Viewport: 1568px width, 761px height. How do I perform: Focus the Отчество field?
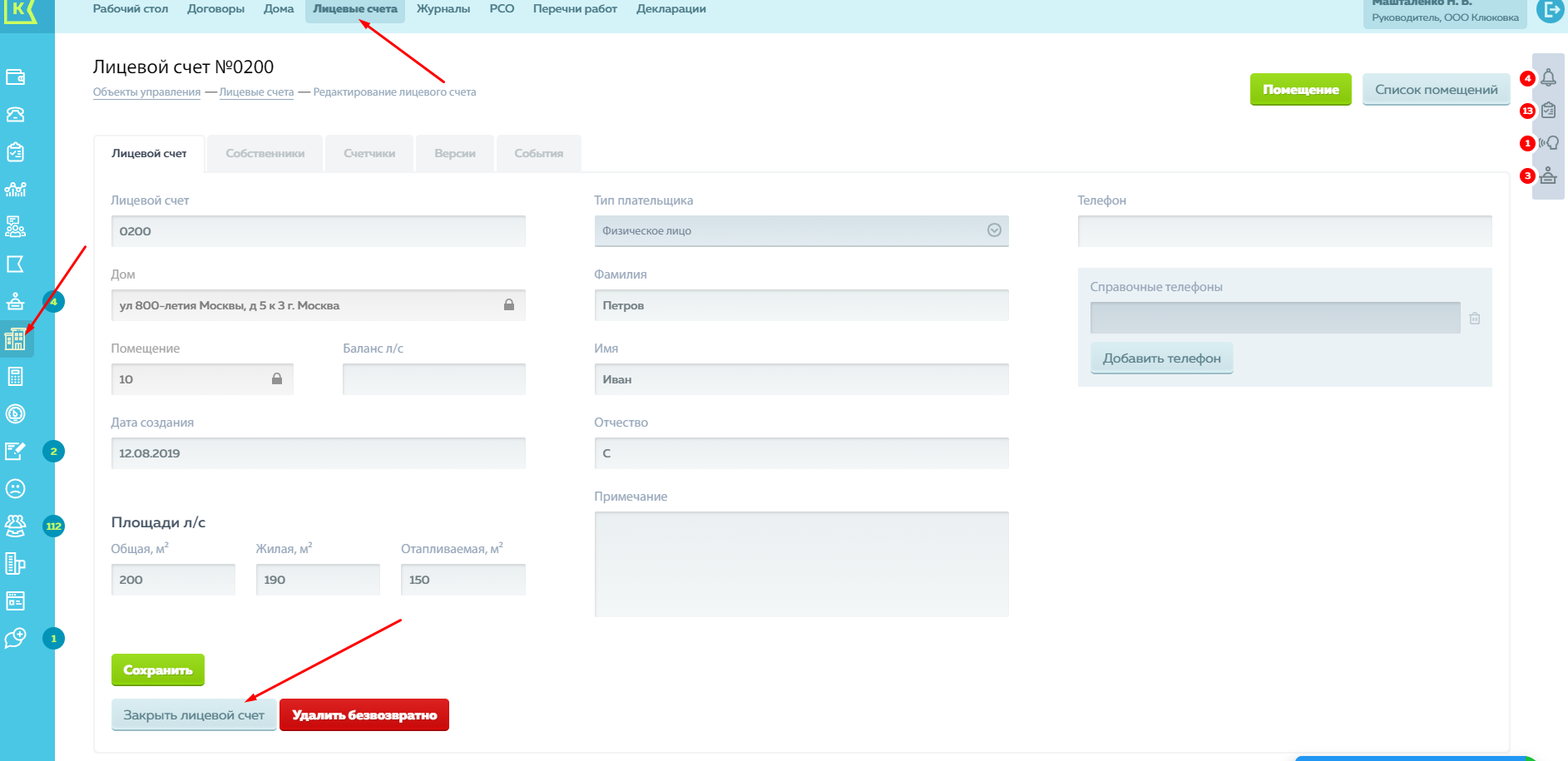pyautogui.click(x=802, y=453)
